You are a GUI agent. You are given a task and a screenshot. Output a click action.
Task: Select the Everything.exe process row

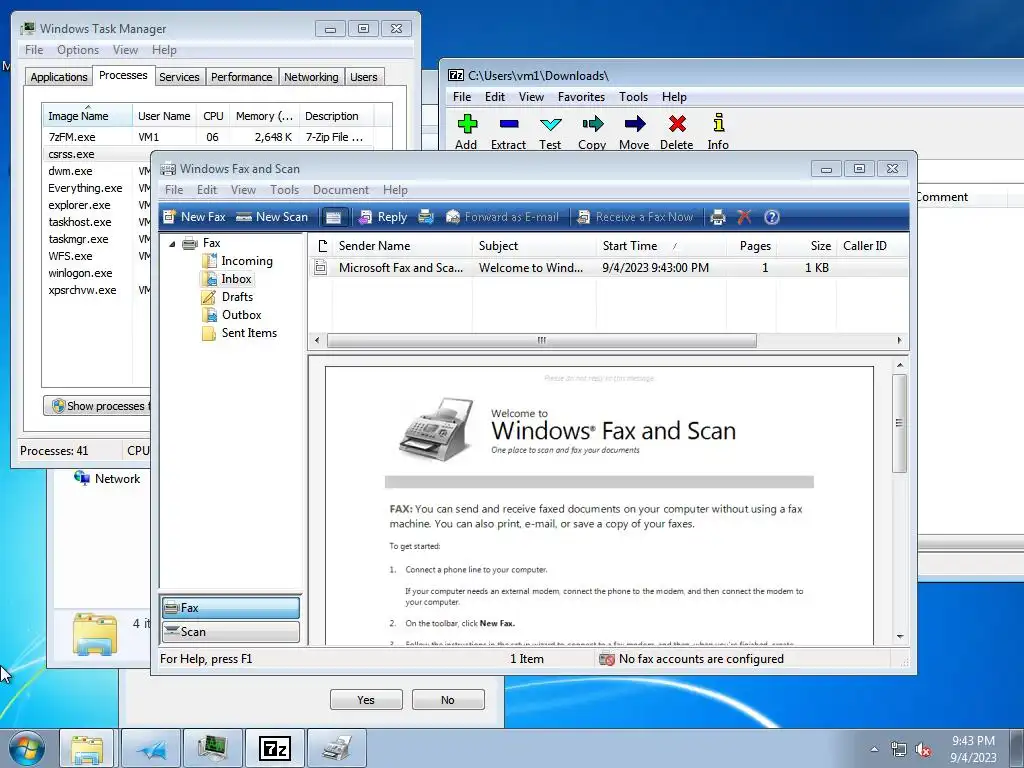(98, 188)
